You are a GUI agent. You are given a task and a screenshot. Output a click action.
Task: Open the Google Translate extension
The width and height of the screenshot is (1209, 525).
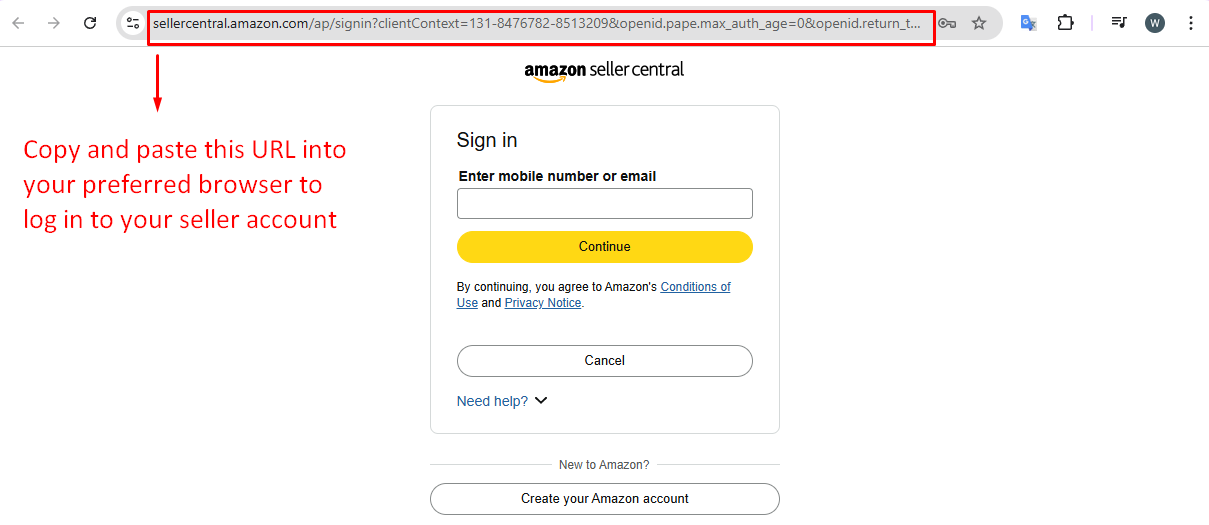[x=1028, y=23]
